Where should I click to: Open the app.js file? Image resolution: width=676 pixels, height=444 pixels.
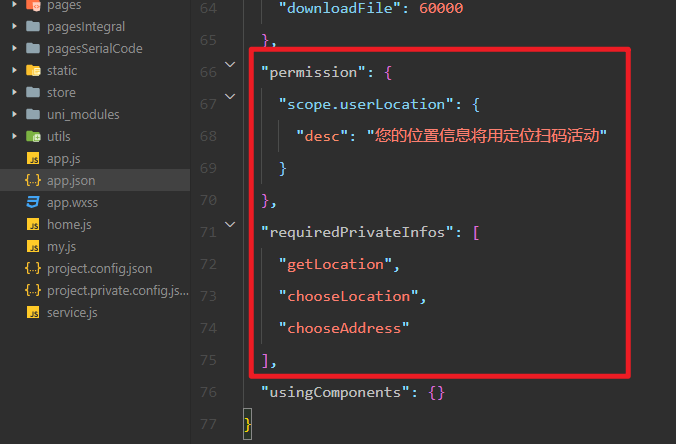(x=64, y=159)
